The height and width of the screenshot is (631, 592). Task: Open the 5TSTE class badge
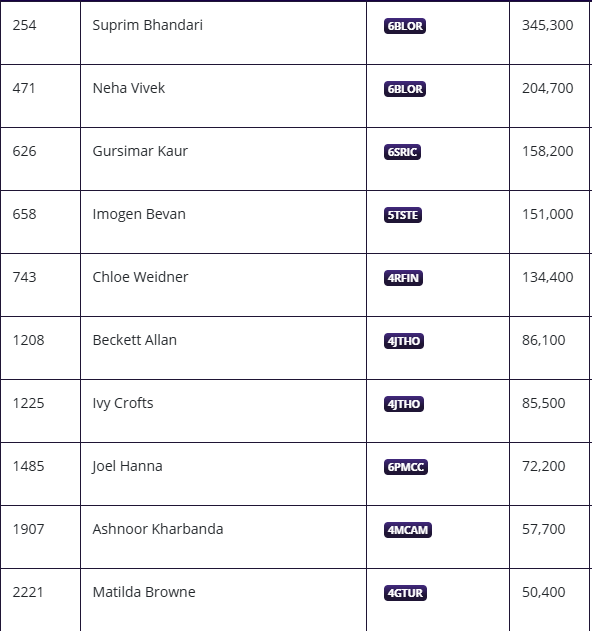click(402, 215)
